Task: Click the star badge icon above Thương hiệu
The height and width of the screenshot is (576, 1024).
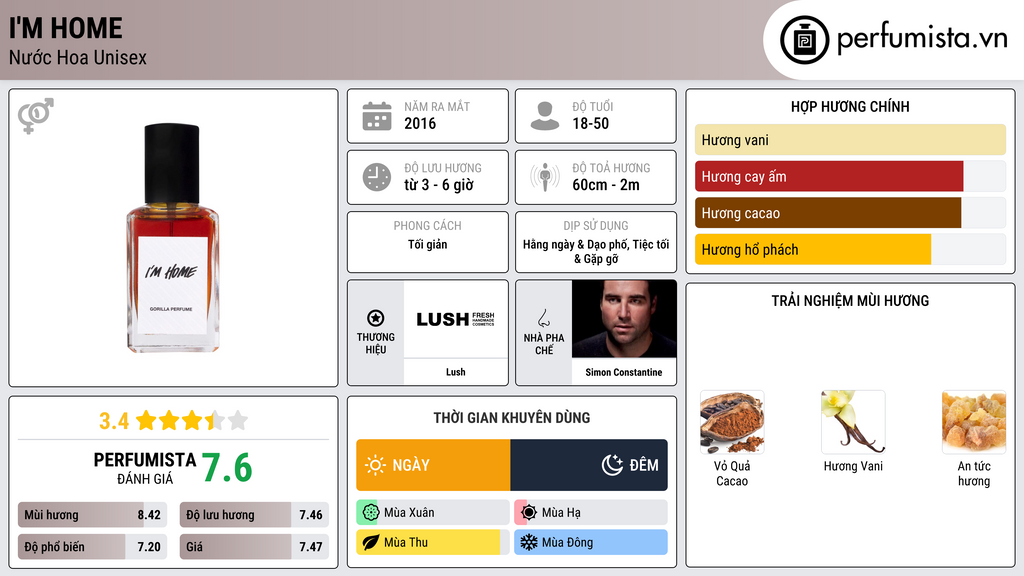Action: click(x=376, y=318)
